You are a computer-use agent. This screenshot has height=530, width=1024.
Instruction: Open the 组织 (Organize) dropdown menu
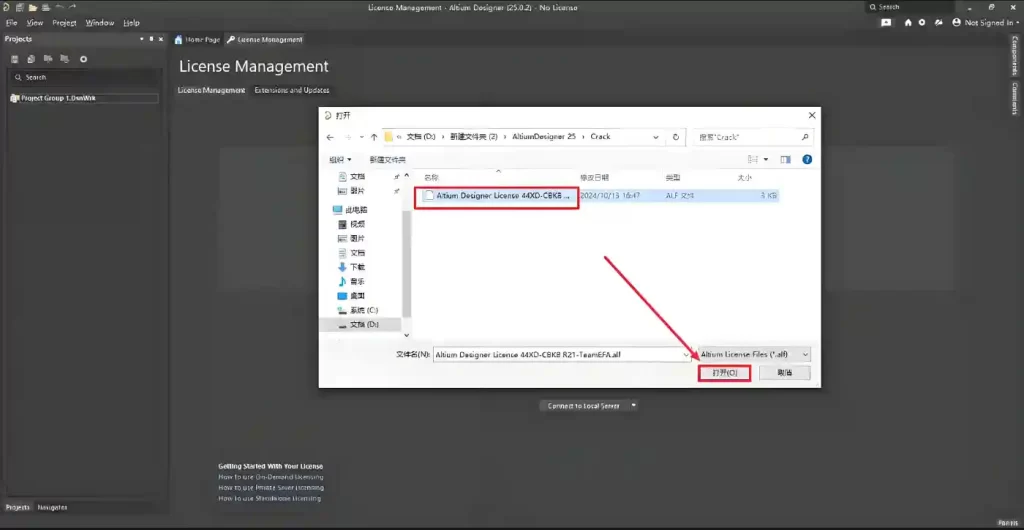[x=340, y=159]
